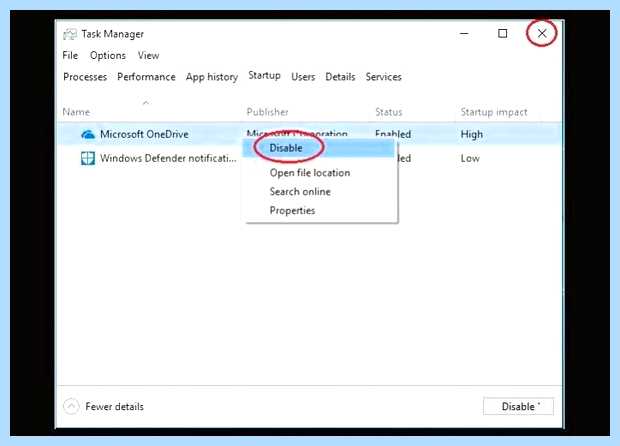Switch to the Services tab
The height and width of the screenshot is (446, 620).
pyautogui.click(x=384, y=77)
